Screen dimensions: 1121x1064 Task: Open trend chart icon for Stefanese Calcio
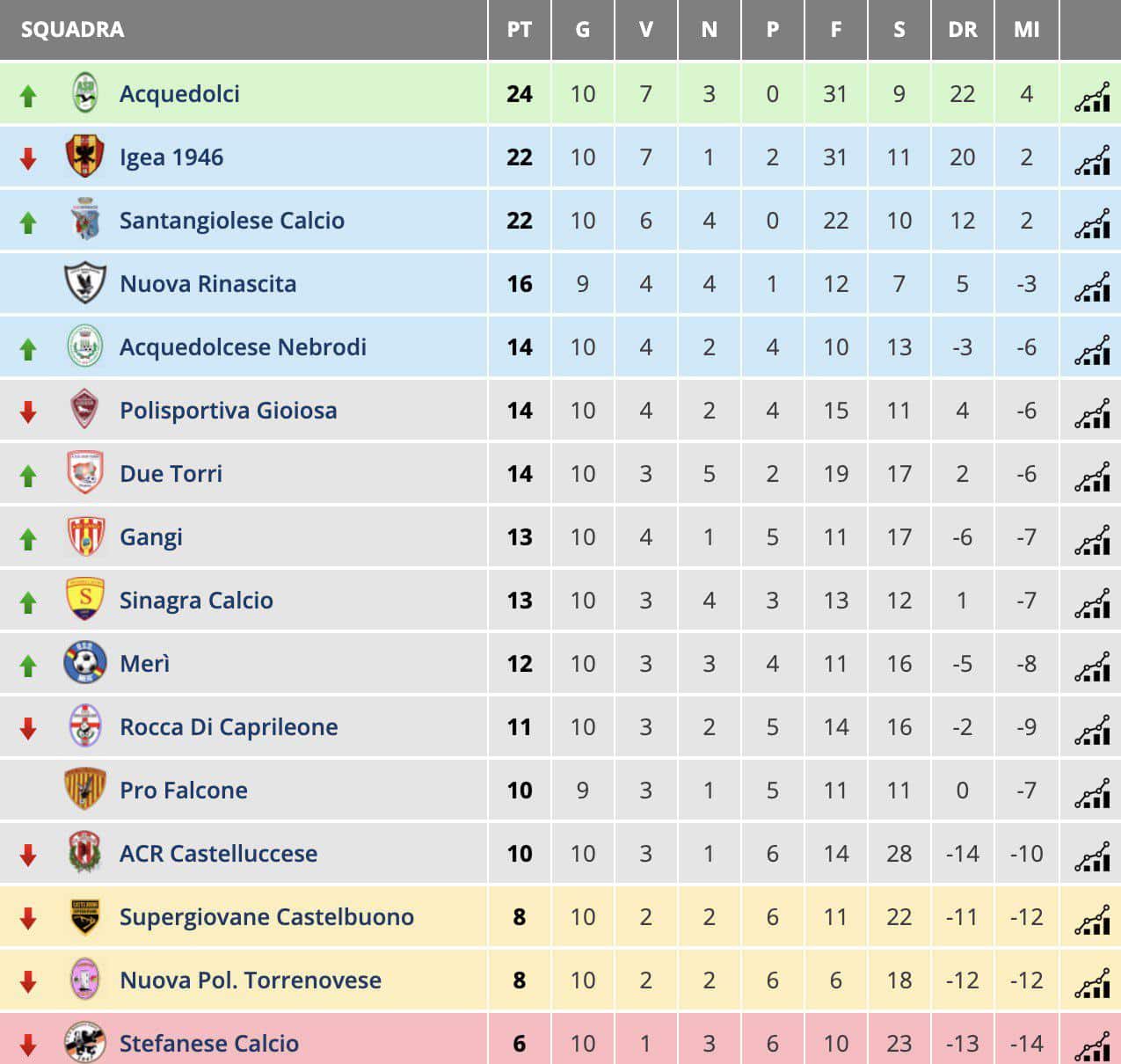(1092, 1045)
